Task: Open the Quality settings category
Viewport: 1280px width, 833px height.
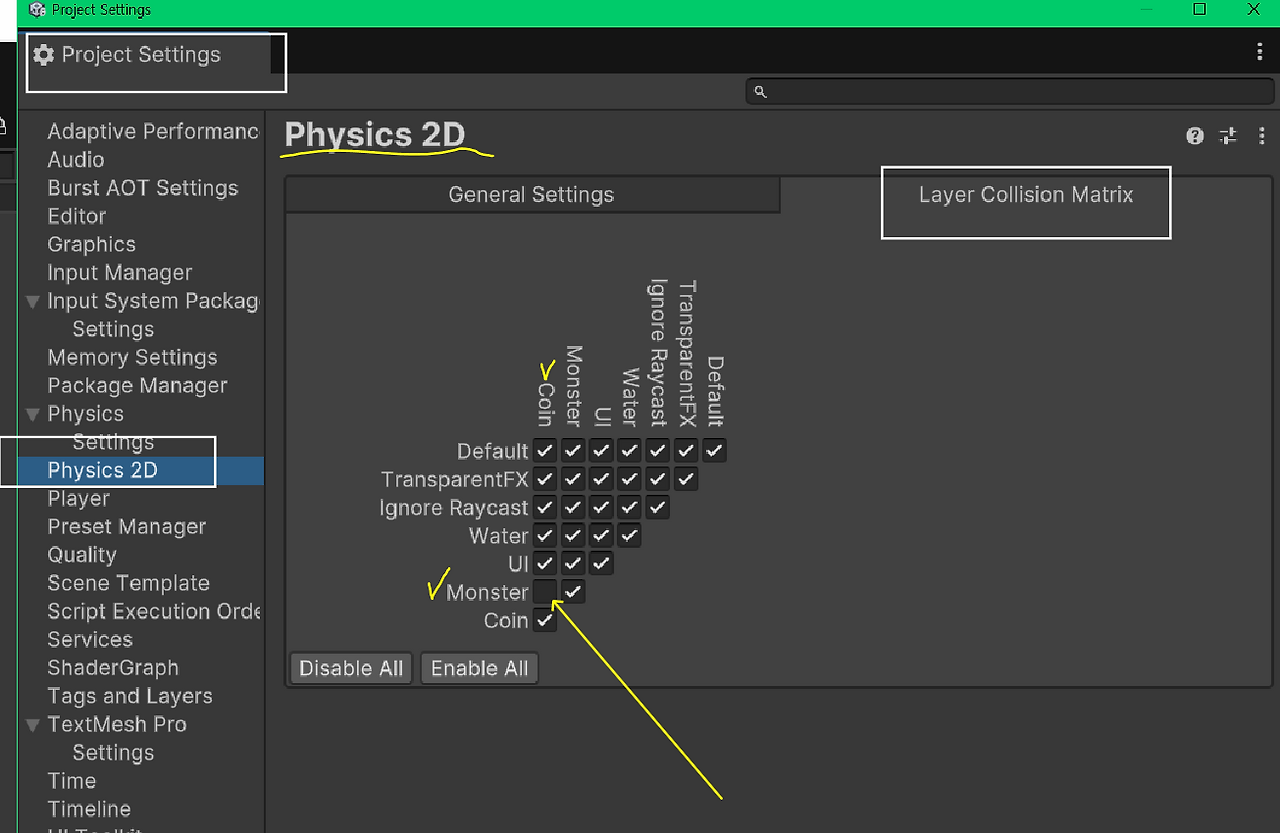Action: pyautogui.click(x=82, y=555)
